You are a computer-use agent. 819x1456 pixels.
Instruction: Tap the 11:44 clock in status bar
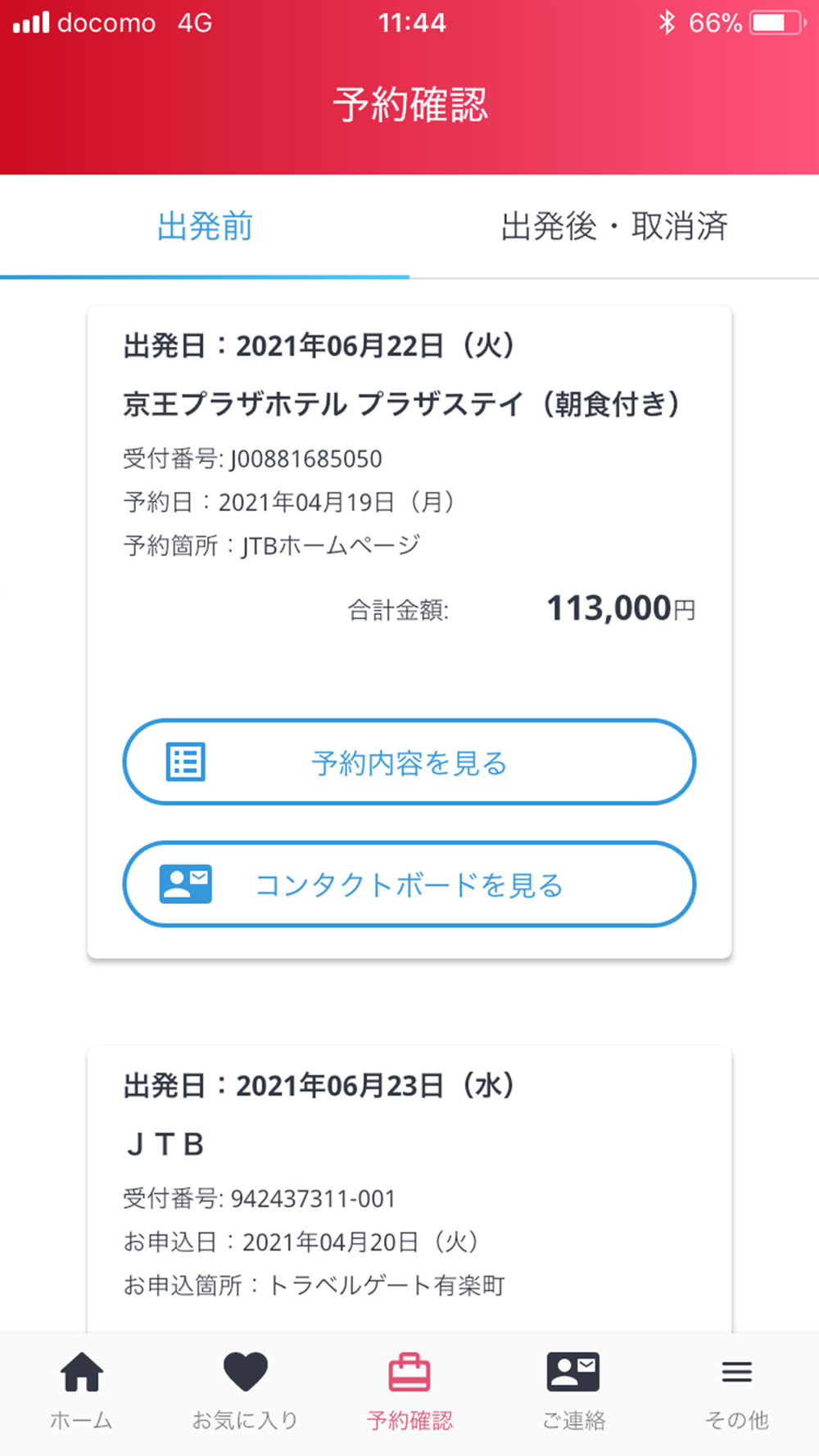pos(411,22)
